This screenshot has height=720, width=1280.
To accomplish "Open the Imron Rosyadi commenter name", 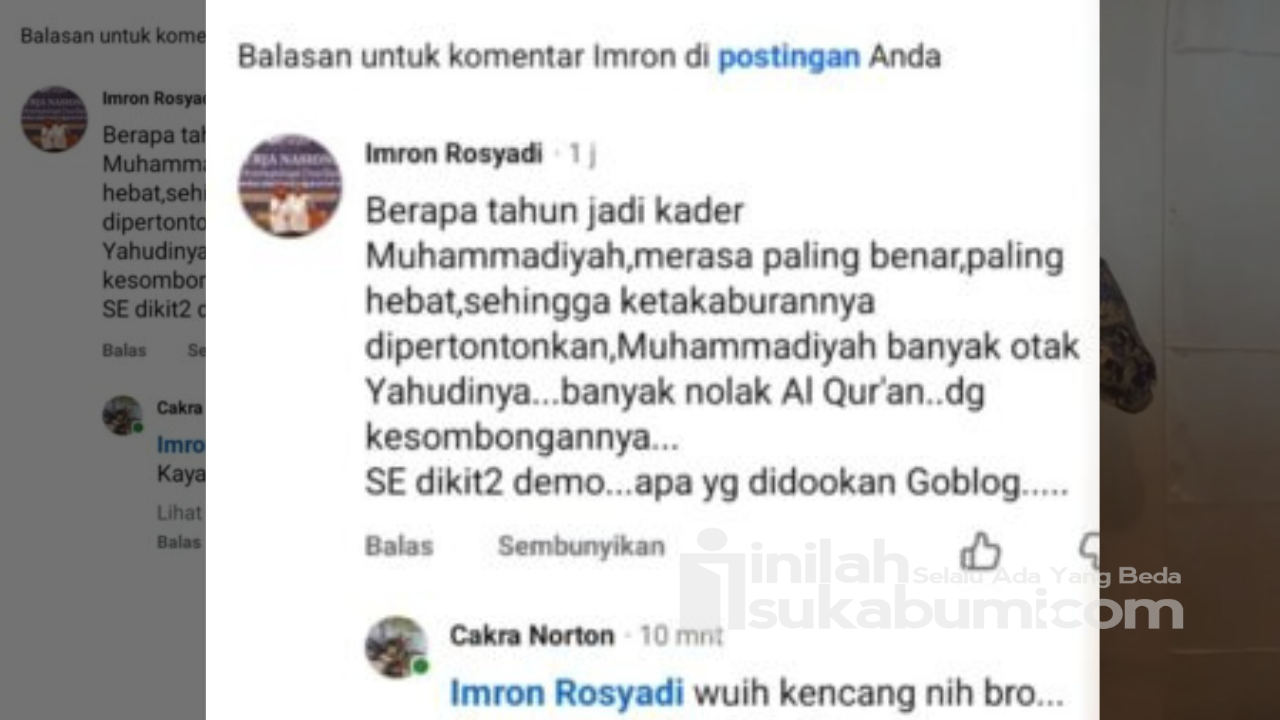I will pos(454,153).
